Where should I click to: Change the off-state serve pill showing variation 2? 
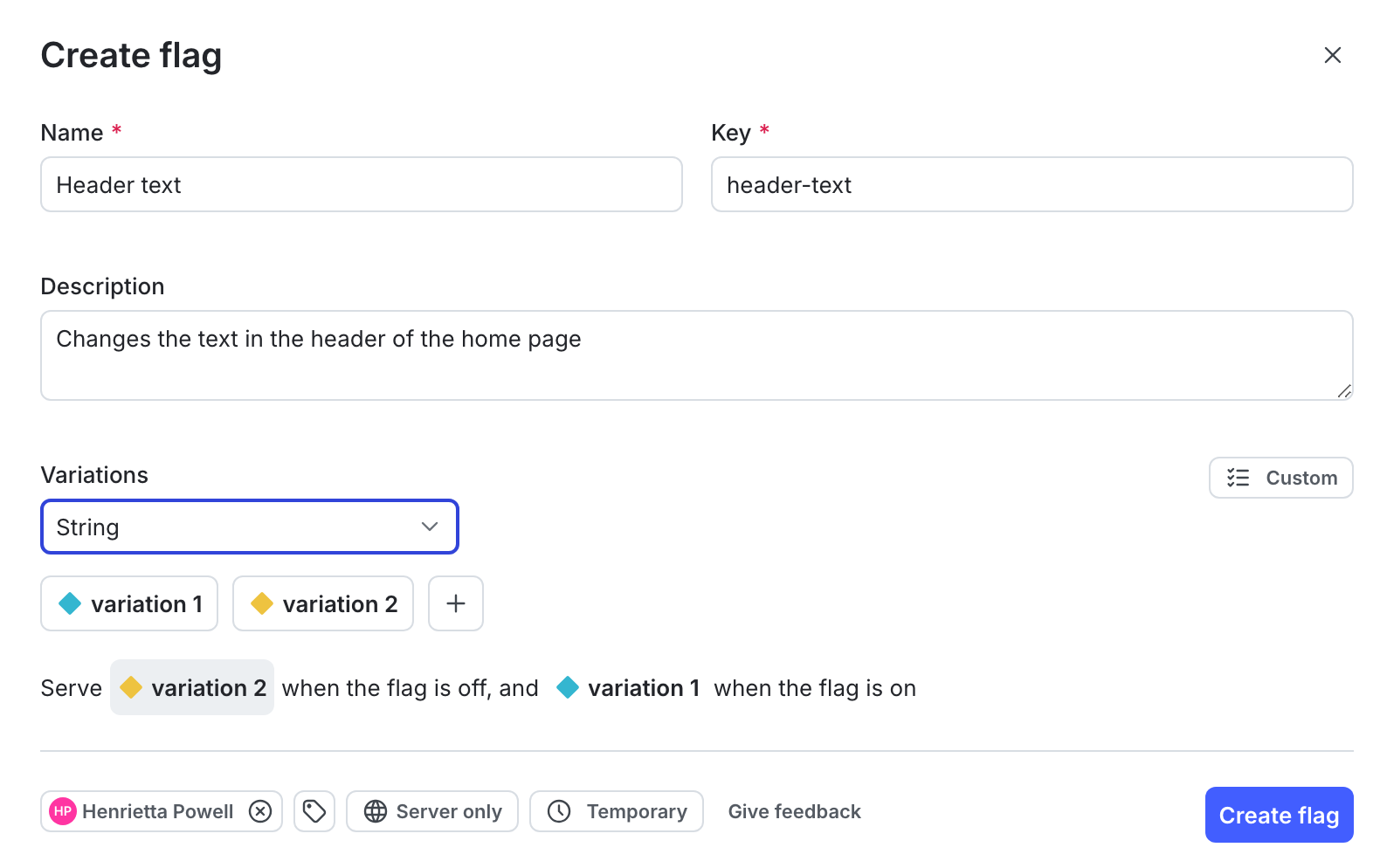pyautogui.click(x=191, y=688)
